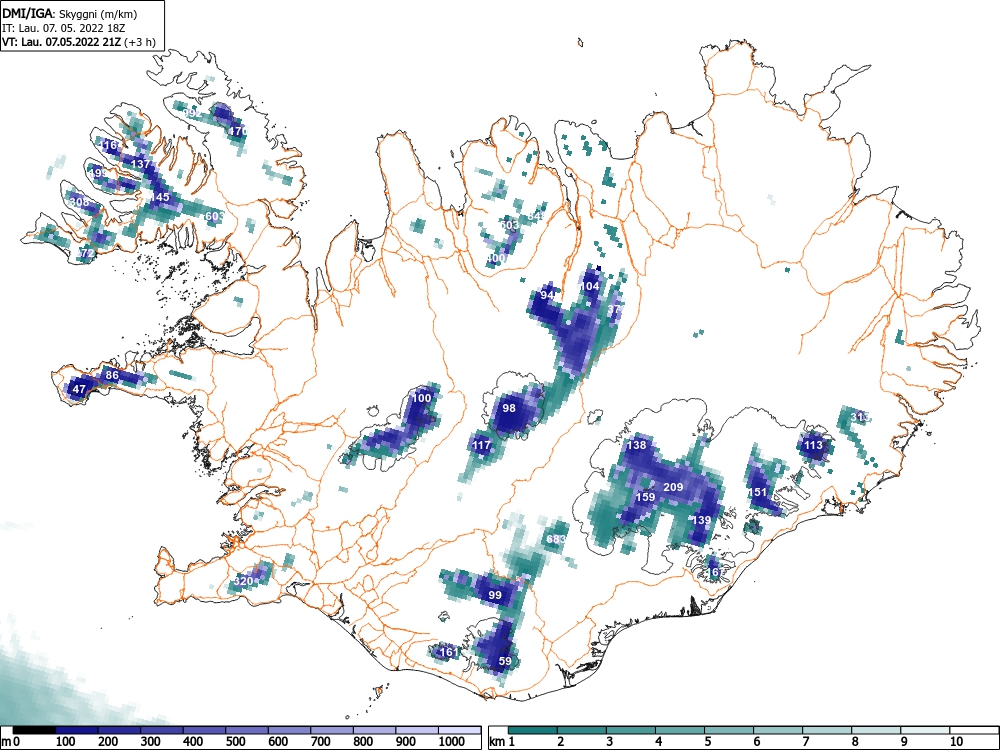
Task: Click the "1000" label on the meter legend
Action: click(x=452, y=742)
